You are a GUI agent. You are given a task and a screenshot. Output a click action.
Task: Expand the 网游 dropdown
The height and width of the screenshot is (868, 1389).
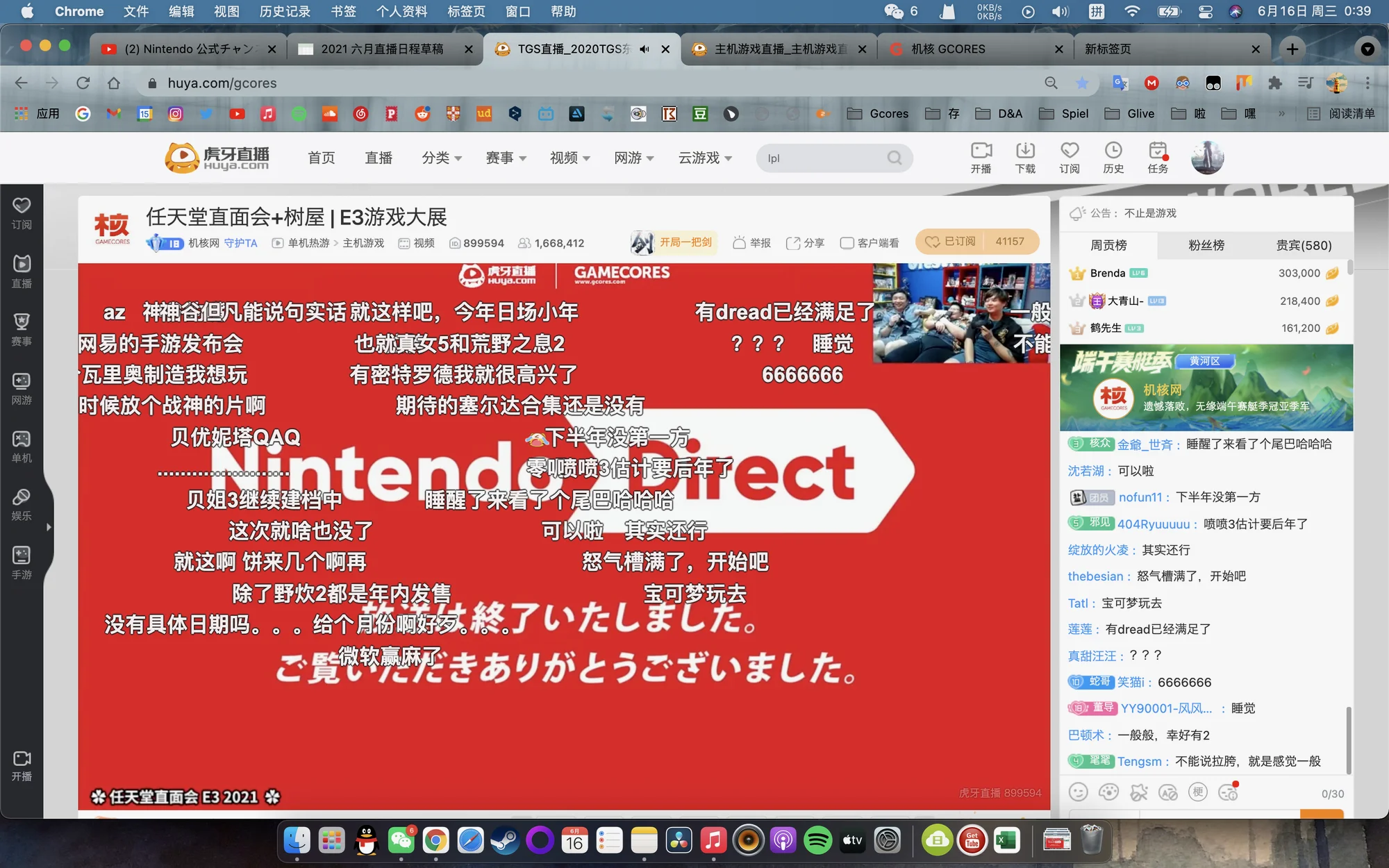(634, 158)
